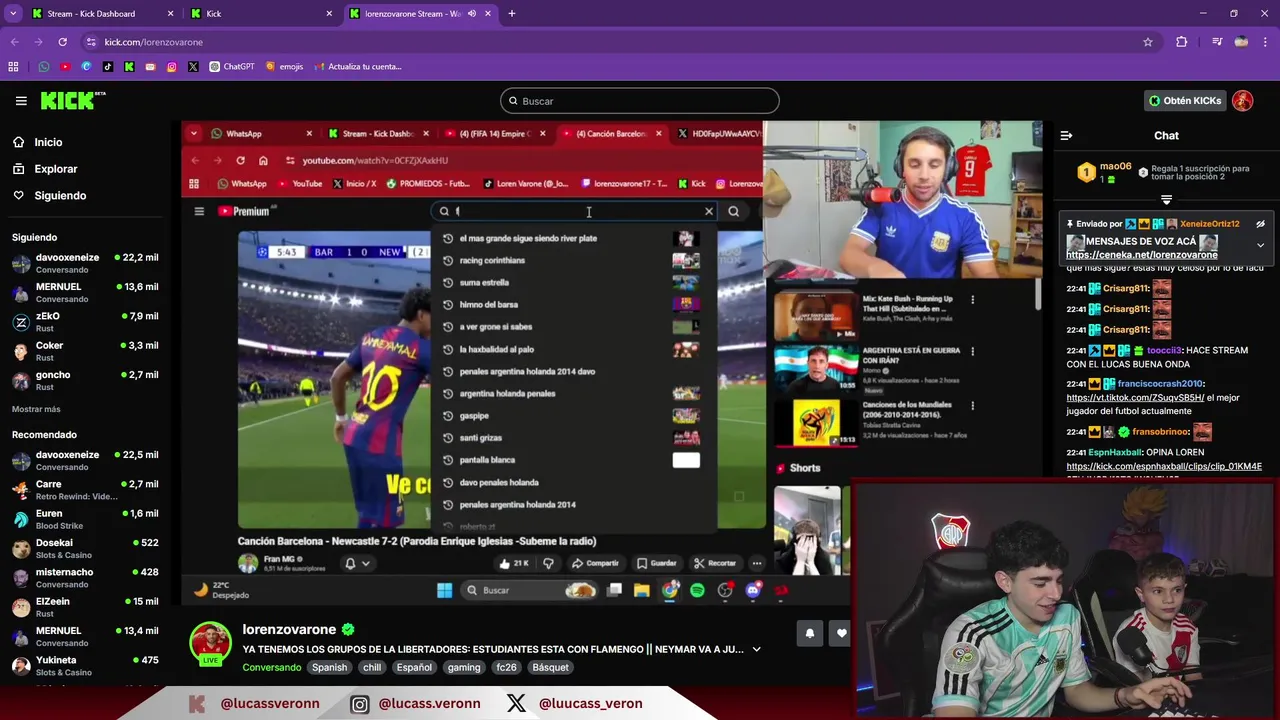Select the chill tag

click(x=372, y=667)
